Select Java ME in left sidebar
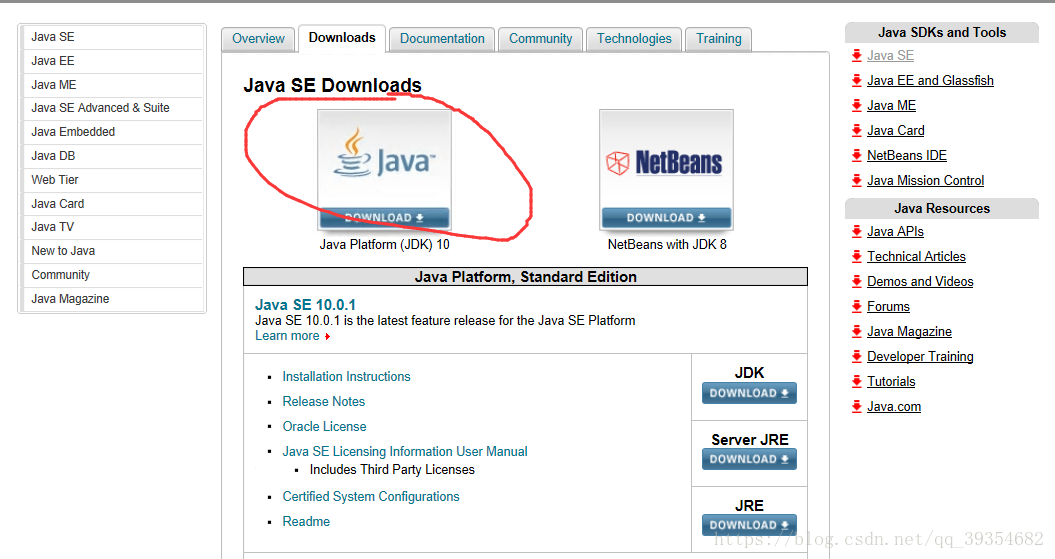1055x559 pixels. coord(112,85)
